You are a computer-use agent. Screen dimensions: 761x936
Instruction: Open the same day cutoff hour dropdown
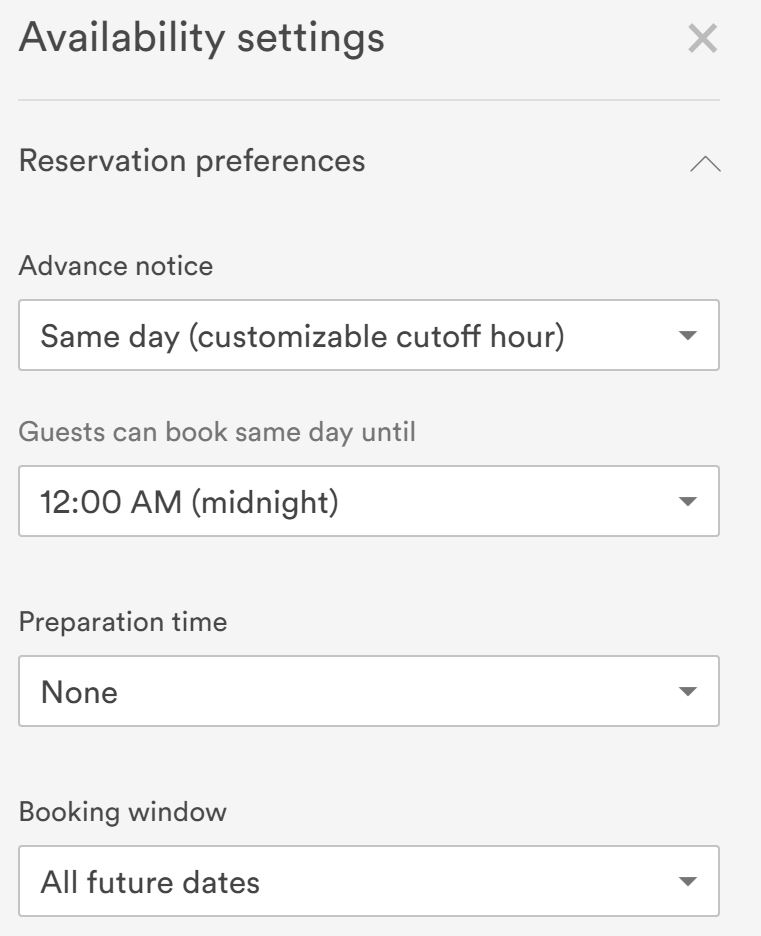point(368,501)
